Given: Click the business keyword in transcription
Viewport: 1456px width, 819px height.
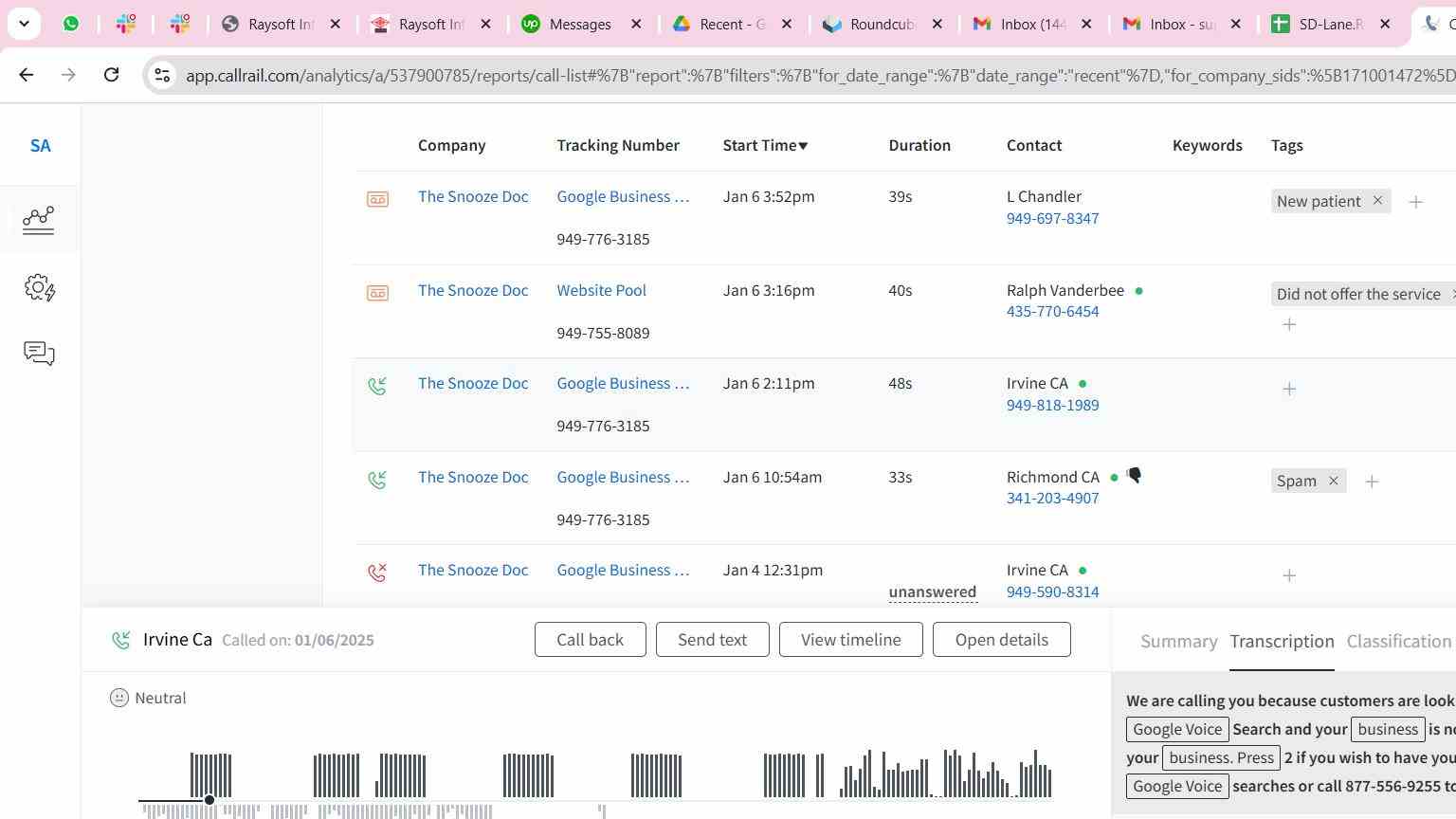Looking at the screenshot, I should [1388, 729].
